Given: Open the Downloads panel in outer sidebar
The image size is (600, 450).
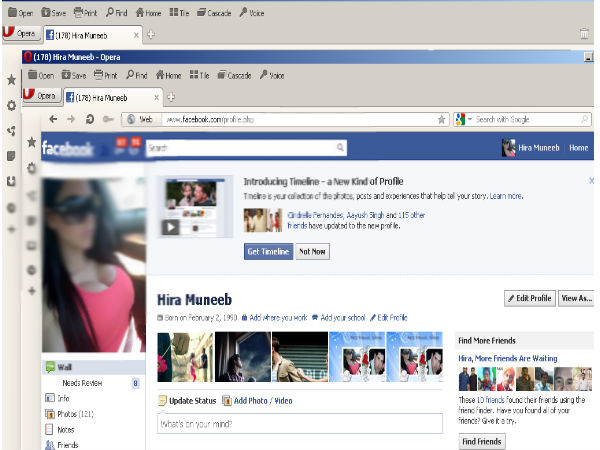Looking at the screenshot, I should pyautogui.click(x=11, y=181).
